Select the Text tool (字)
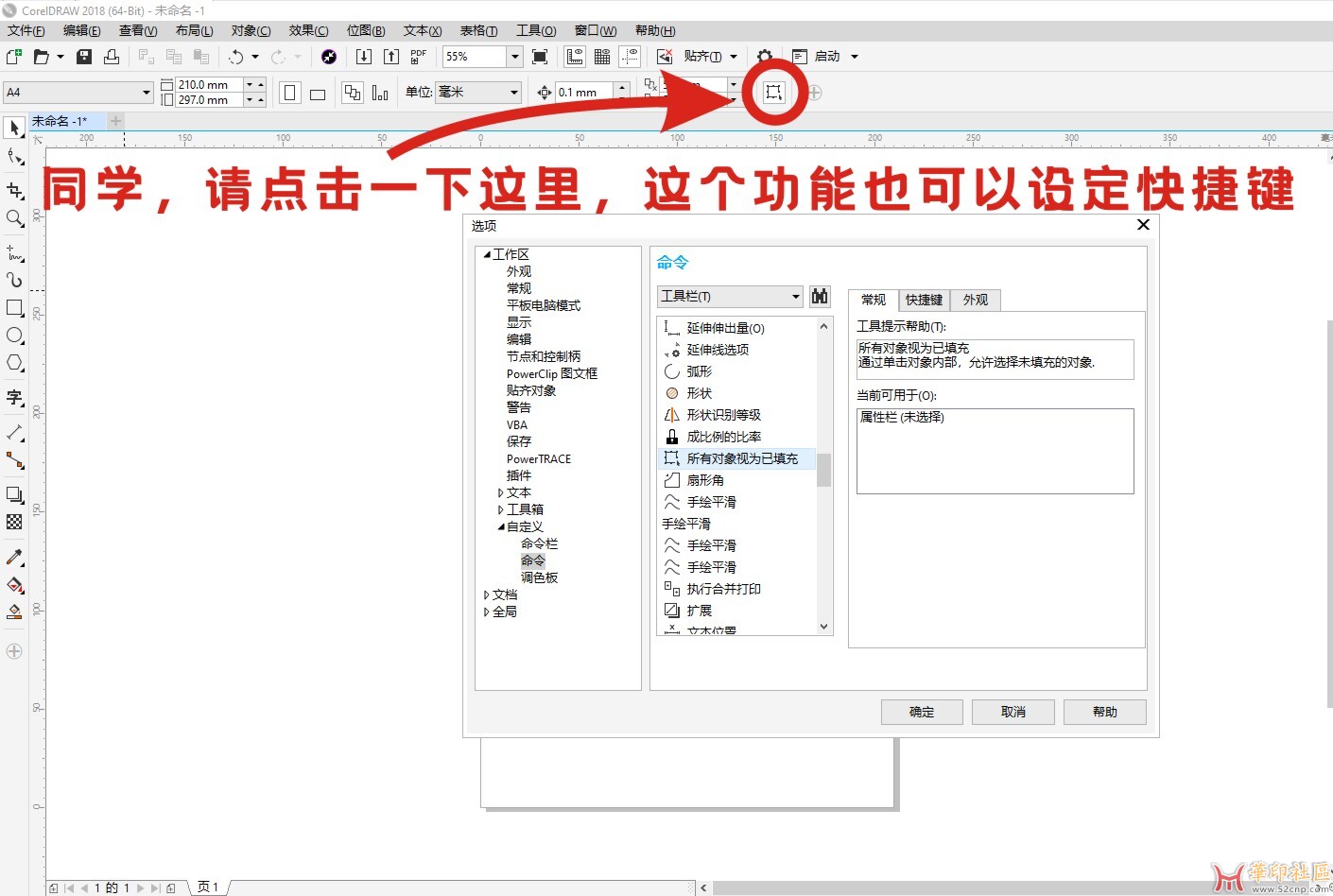Screen dimensions: 1333x896 pyautogui.click(x=14, y=397)
